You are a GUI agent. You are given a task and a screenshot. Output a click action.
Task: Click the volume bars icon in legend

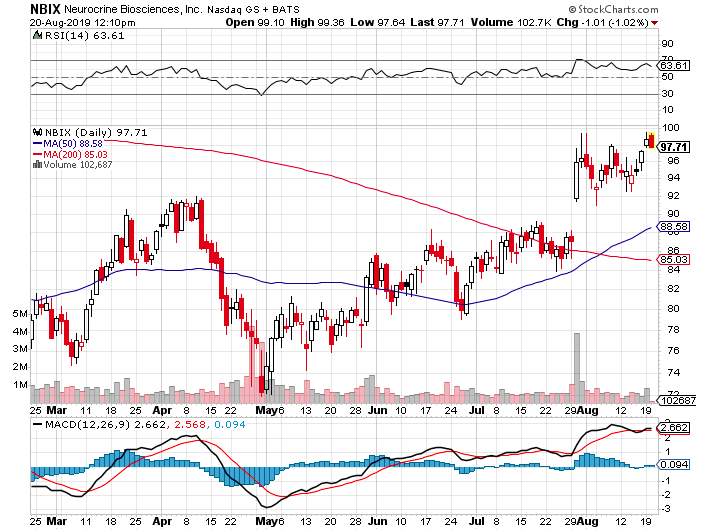click(x=38, y=164)
